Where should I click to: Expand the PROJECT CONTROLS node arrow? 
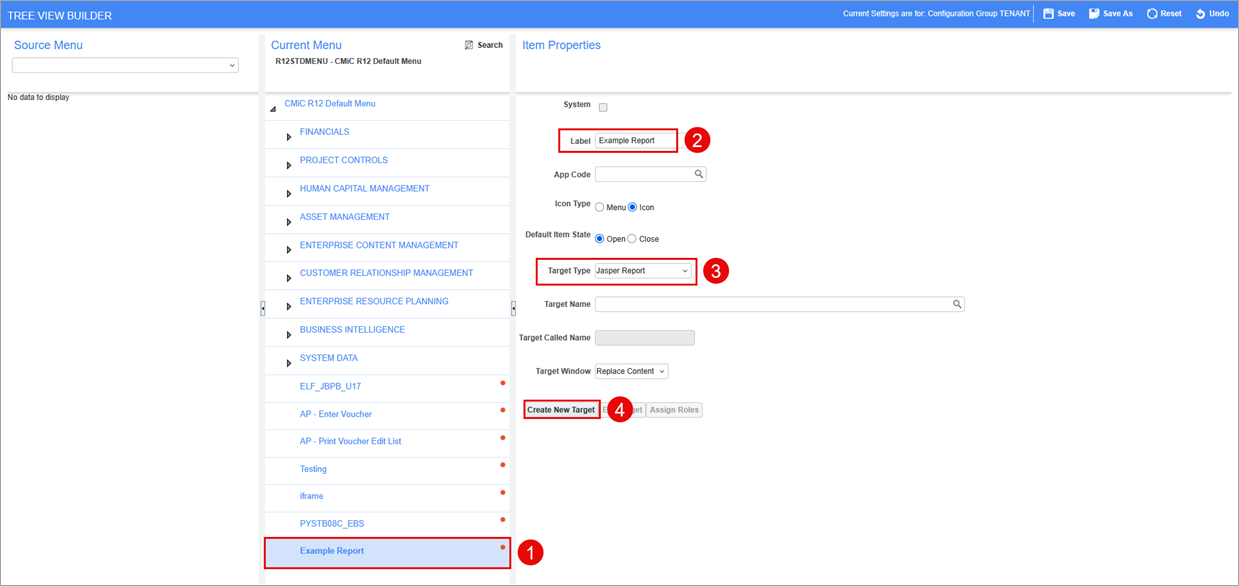click(x=289, y=165)
